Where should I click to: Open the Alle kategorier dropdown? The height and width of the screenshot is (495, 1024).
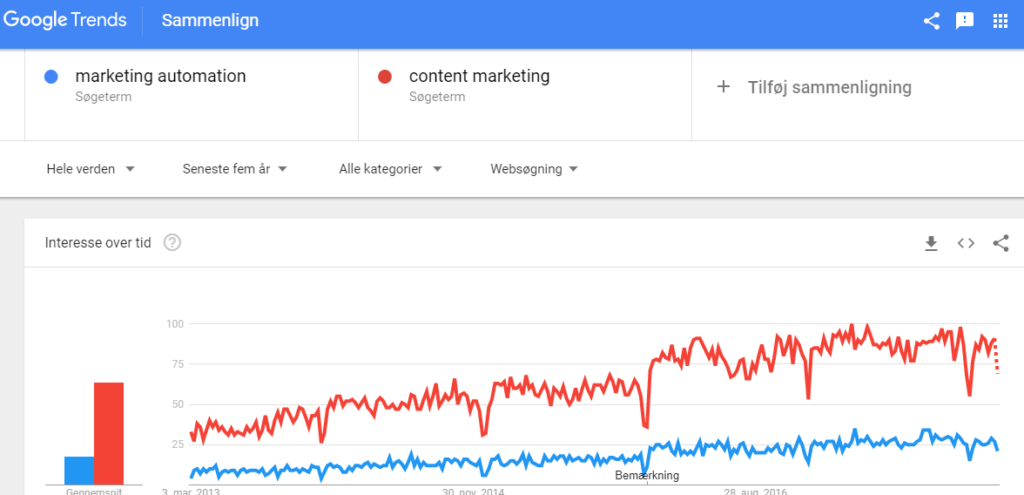click(390, 169)
